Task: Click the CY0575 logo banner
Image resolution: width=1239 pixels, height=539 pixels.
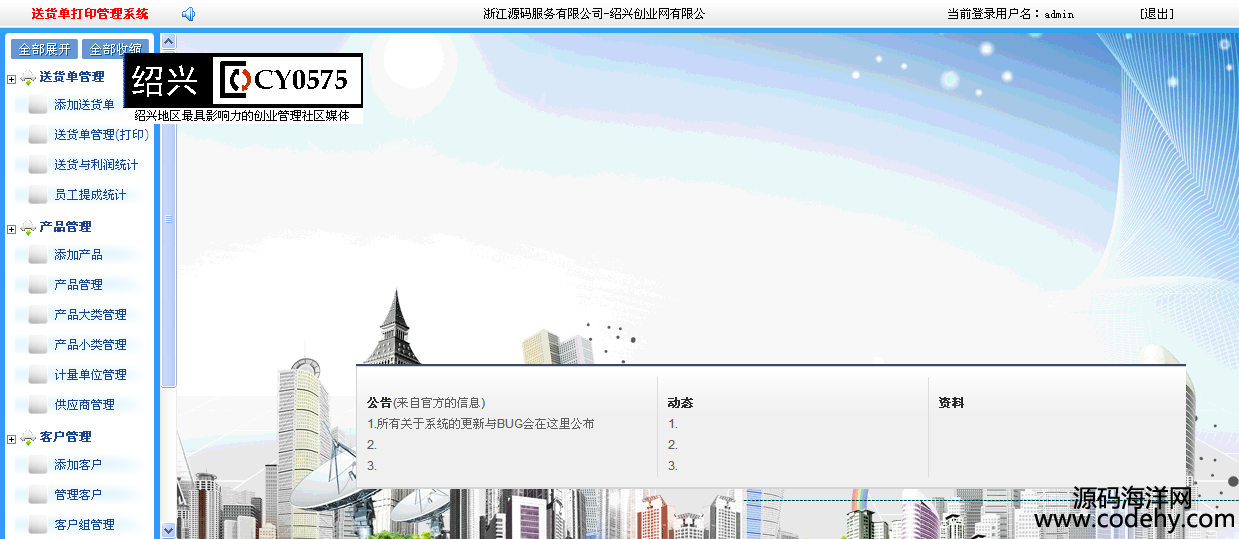Action: pyautogui.click(x=244, y=81)
